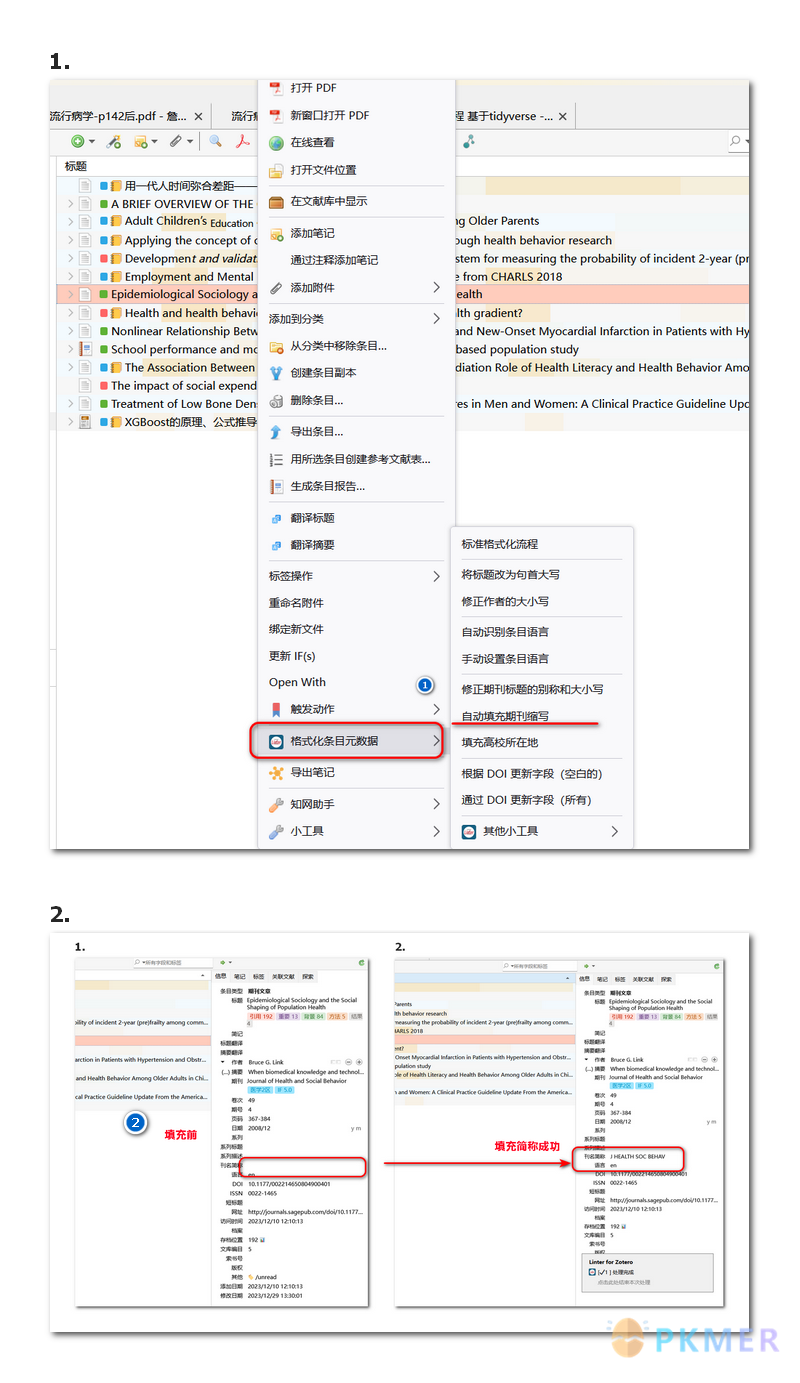Expand the Adult Children's Education row

tap(70, 221)
